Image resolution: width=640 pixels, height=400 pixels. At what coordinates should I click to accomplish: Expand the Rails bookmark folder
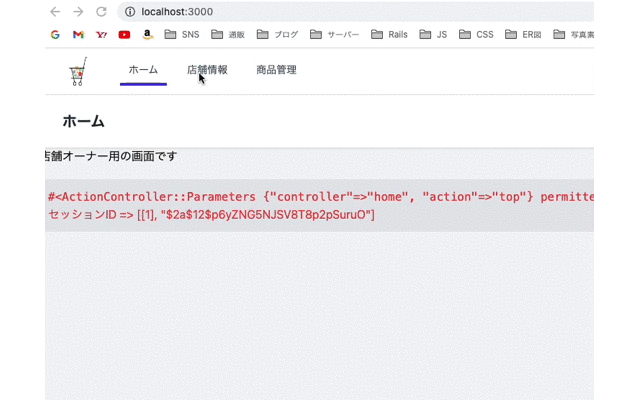coord(390,34)
